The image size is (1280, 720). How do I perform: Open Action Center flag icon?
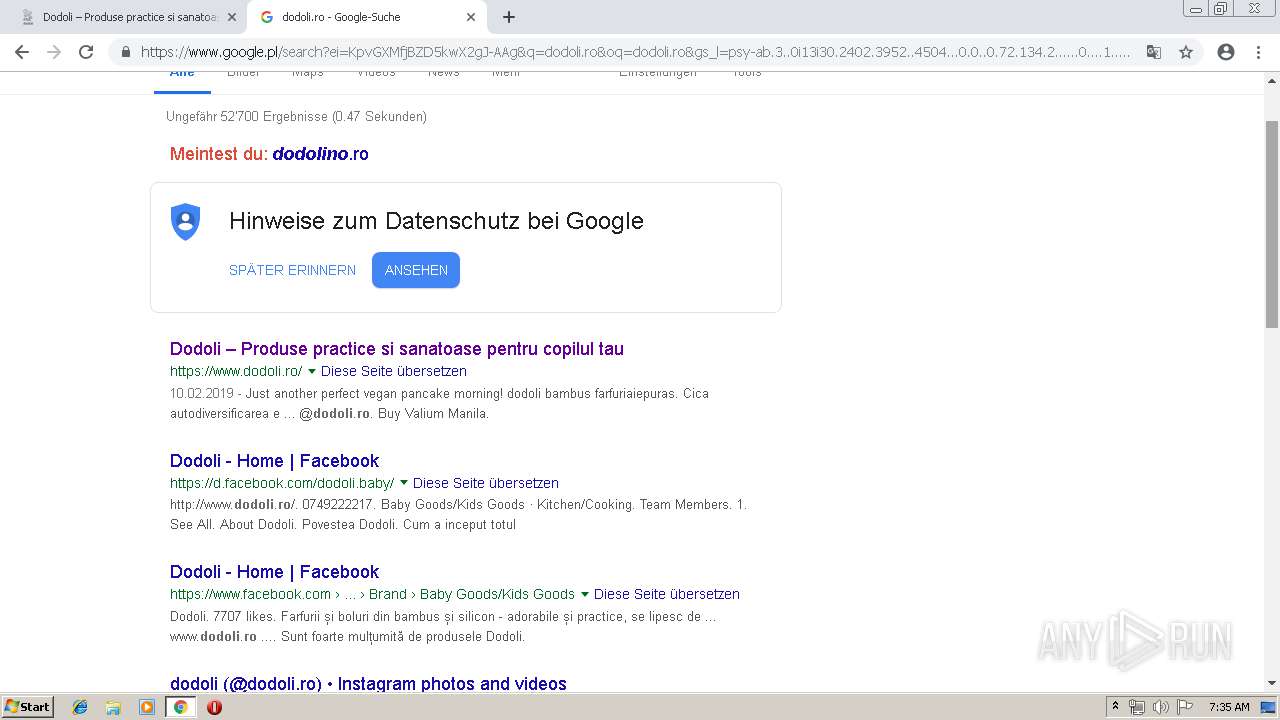tap(1185, 707)
